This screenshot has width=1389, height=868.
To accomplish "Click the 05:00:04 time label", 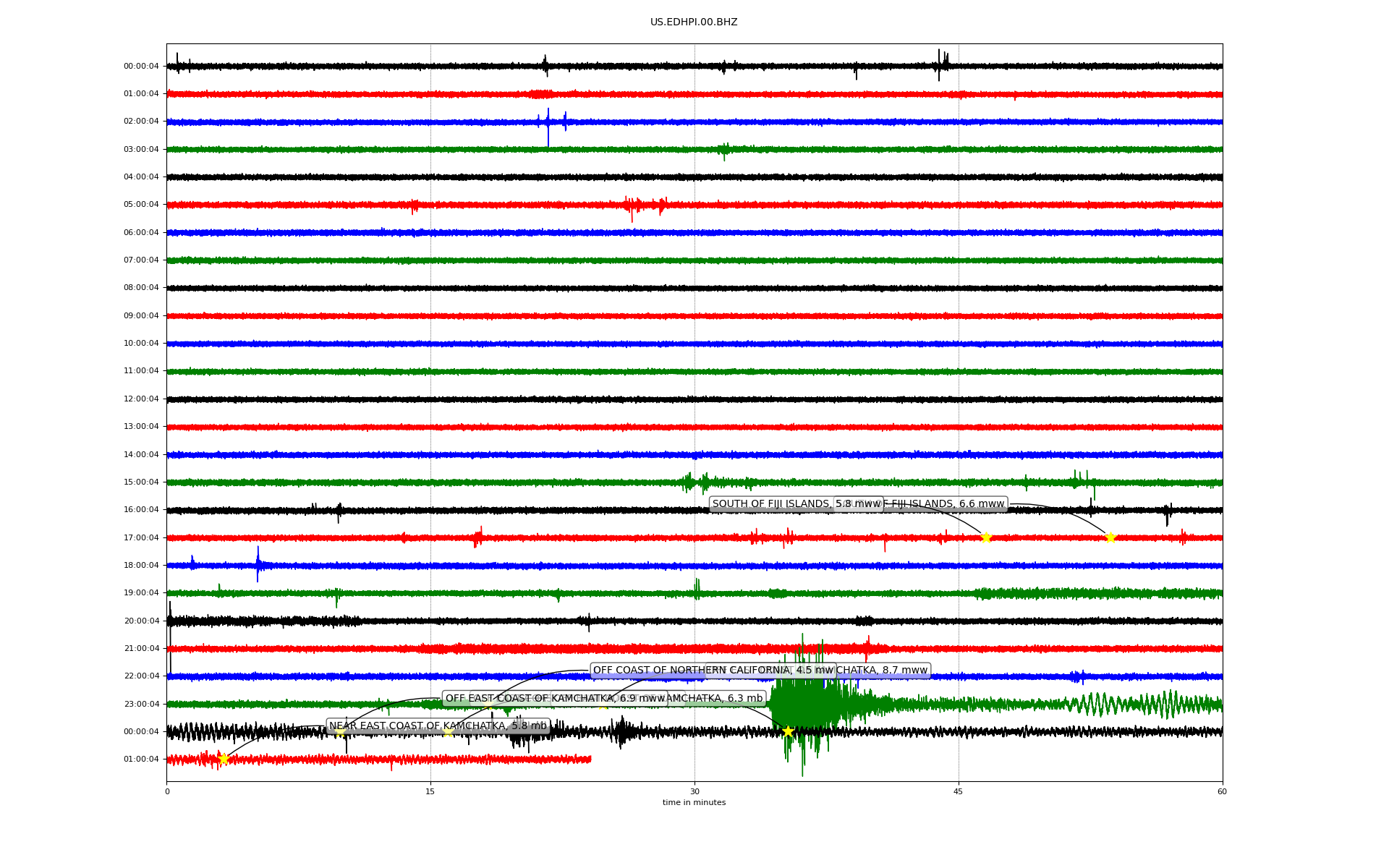I will click(x=141, y=205).
